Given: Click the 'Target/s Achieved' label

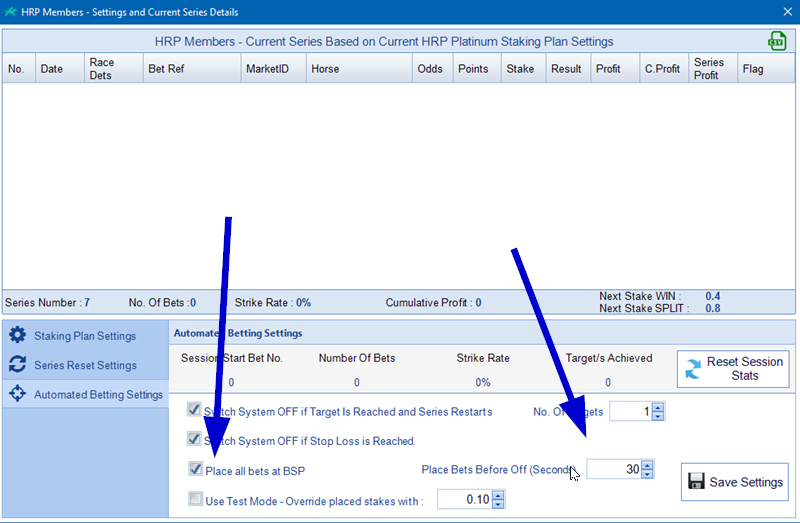Looking at the screenshot, I should [609, 358].
